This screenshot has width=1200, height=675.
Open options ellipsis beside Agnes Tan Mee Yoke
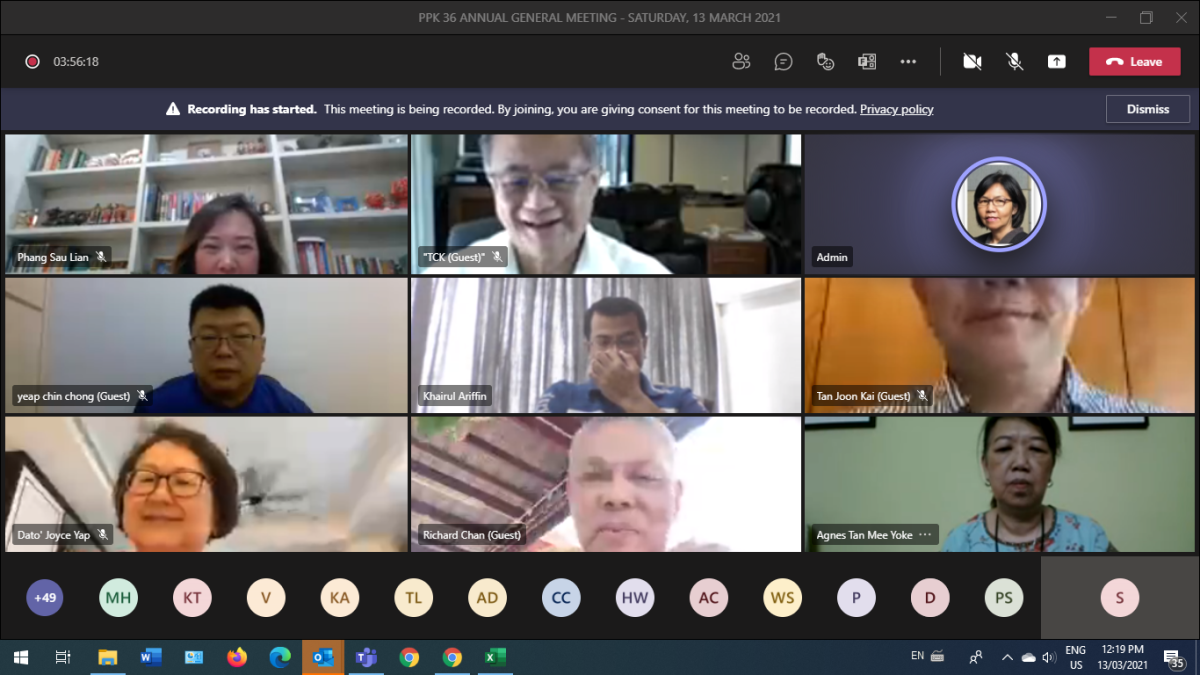pyautogui.click(x=925, y=535)
